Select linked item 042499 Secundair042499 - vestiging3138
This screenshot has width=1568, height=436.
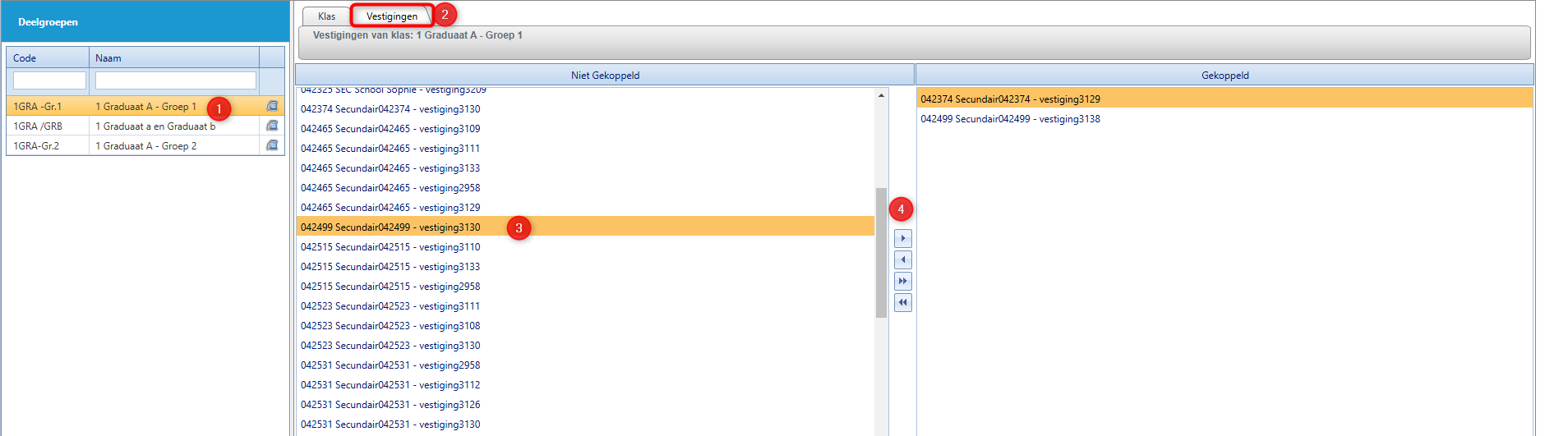pos(1010,119)
